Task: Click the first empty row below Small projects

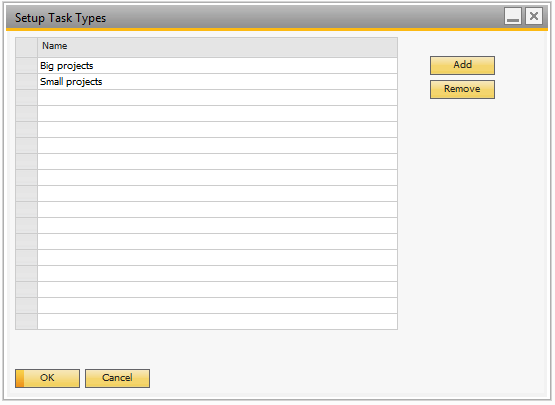Action: coord(217,98)
